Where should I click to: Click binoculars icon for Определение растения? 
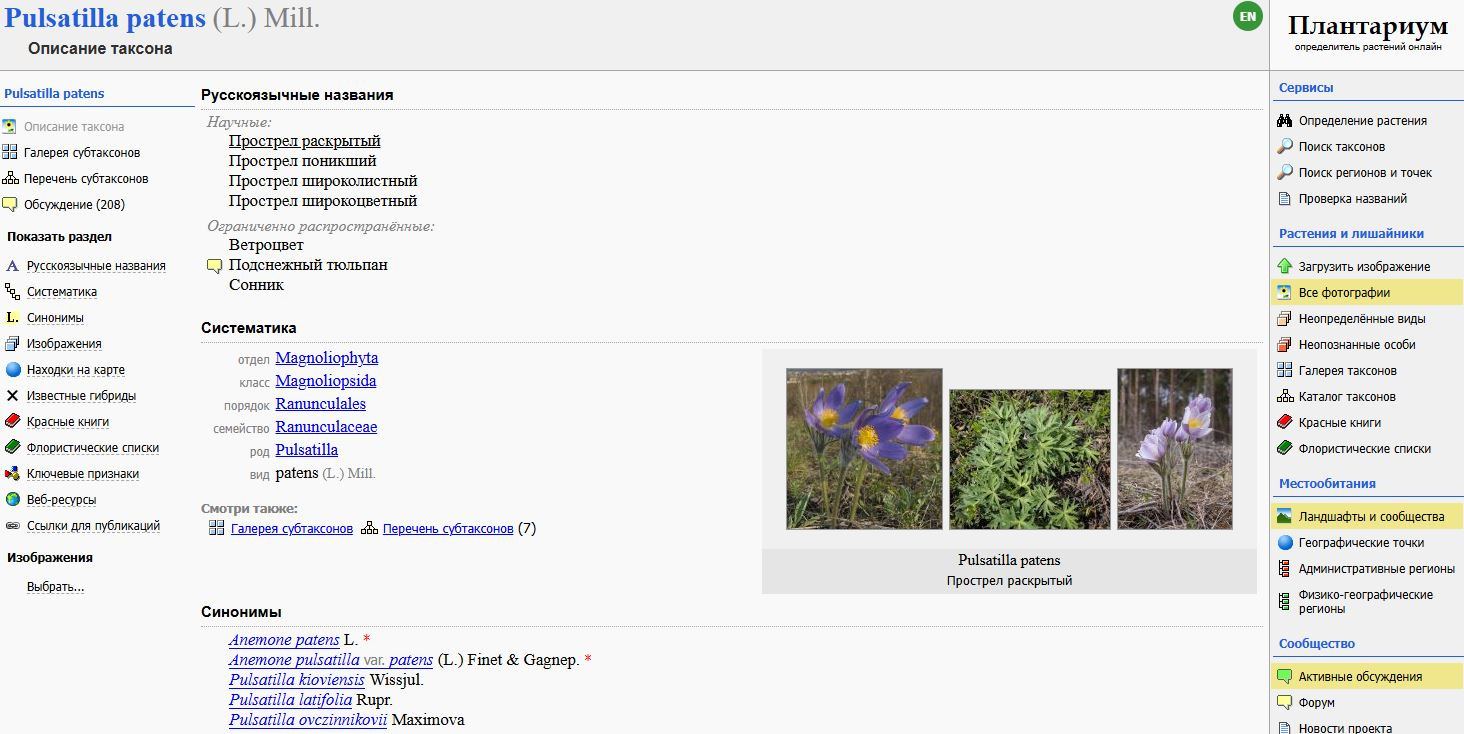point(1285,120)
